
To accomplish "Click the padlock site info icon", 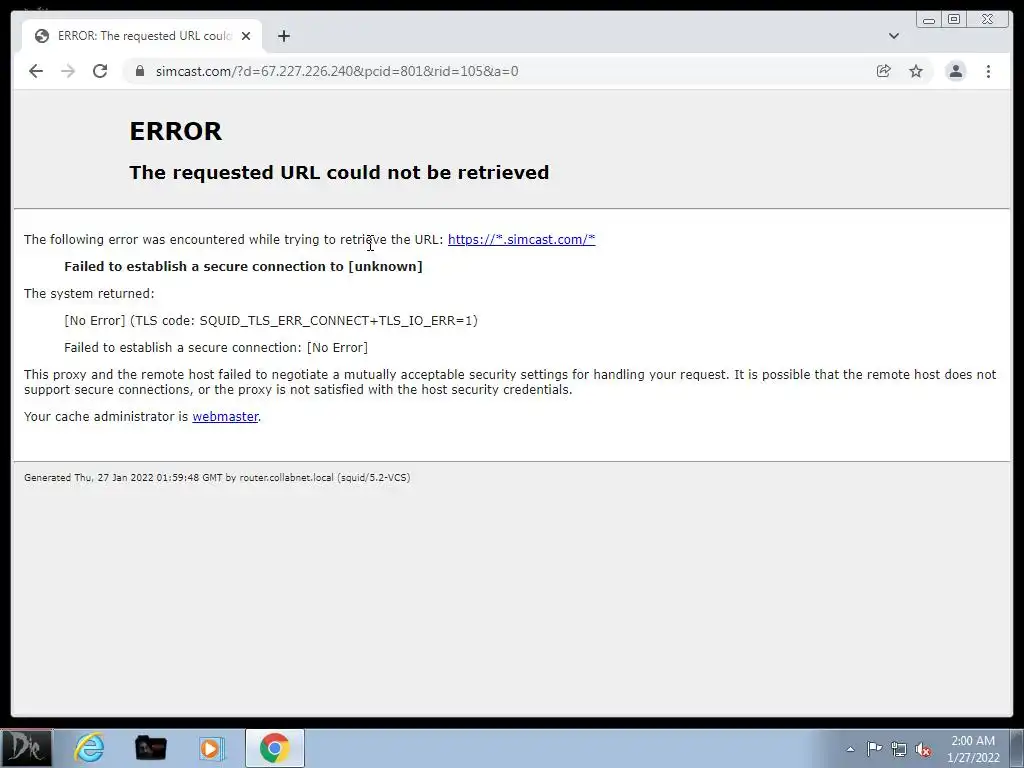I will click(139, 71).
